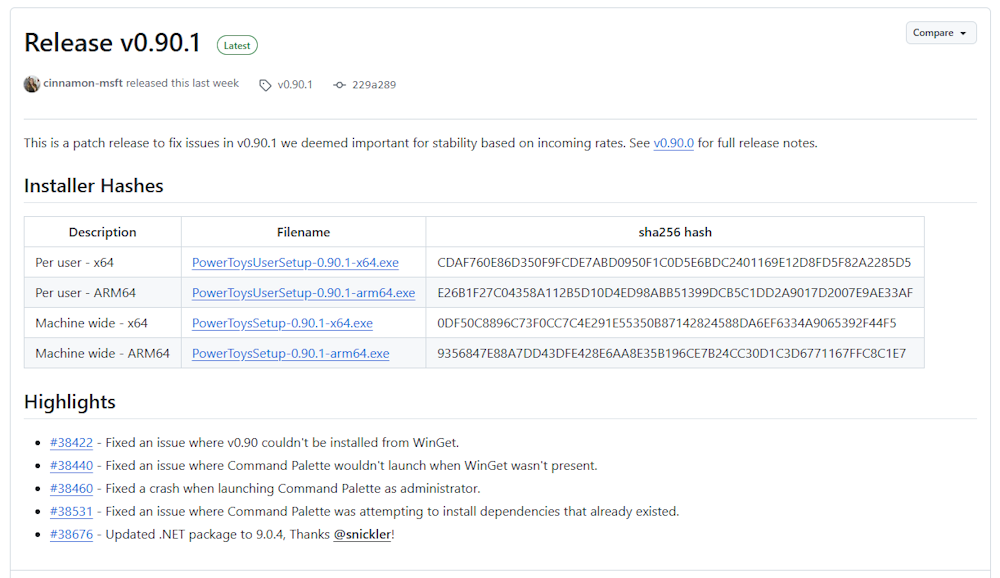The width and height of the screenshot is (1000, 578).
Task: Click the commit icon beside 229a289
Action: click(339, 85)
